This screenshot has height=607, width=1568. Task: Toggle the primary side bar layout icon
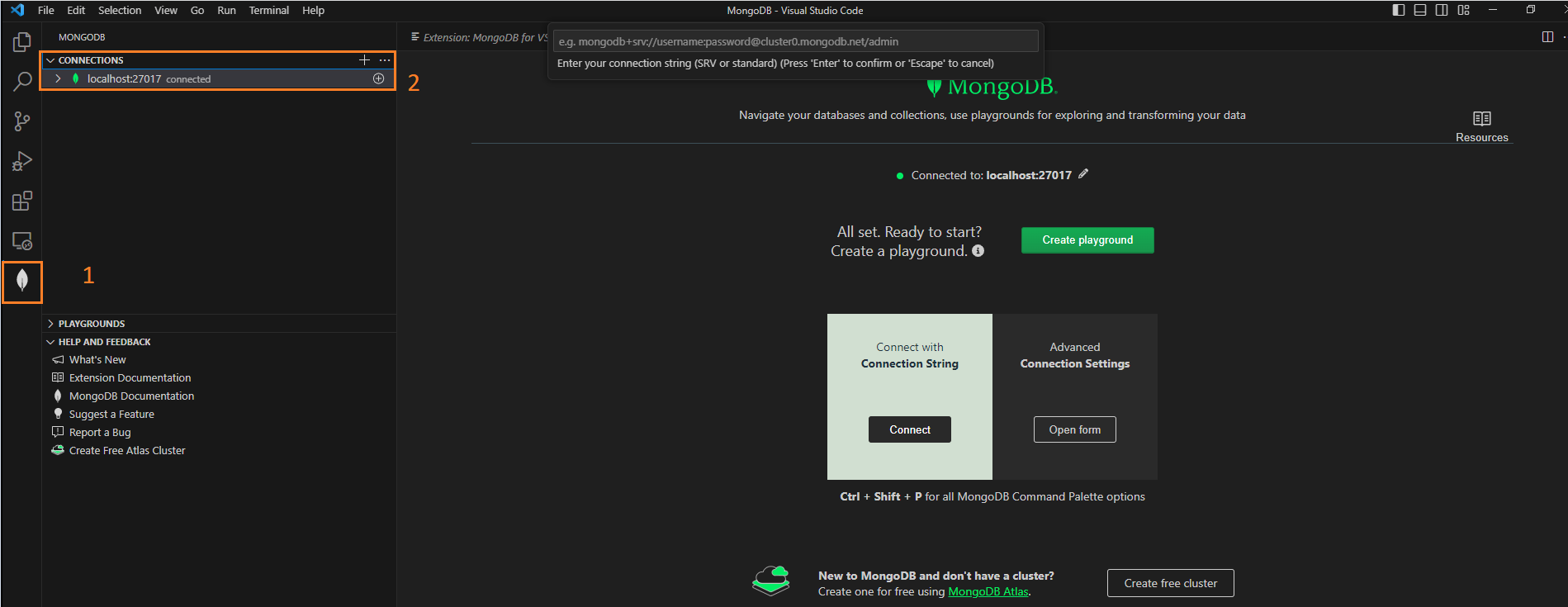[x=1398, y=10]
